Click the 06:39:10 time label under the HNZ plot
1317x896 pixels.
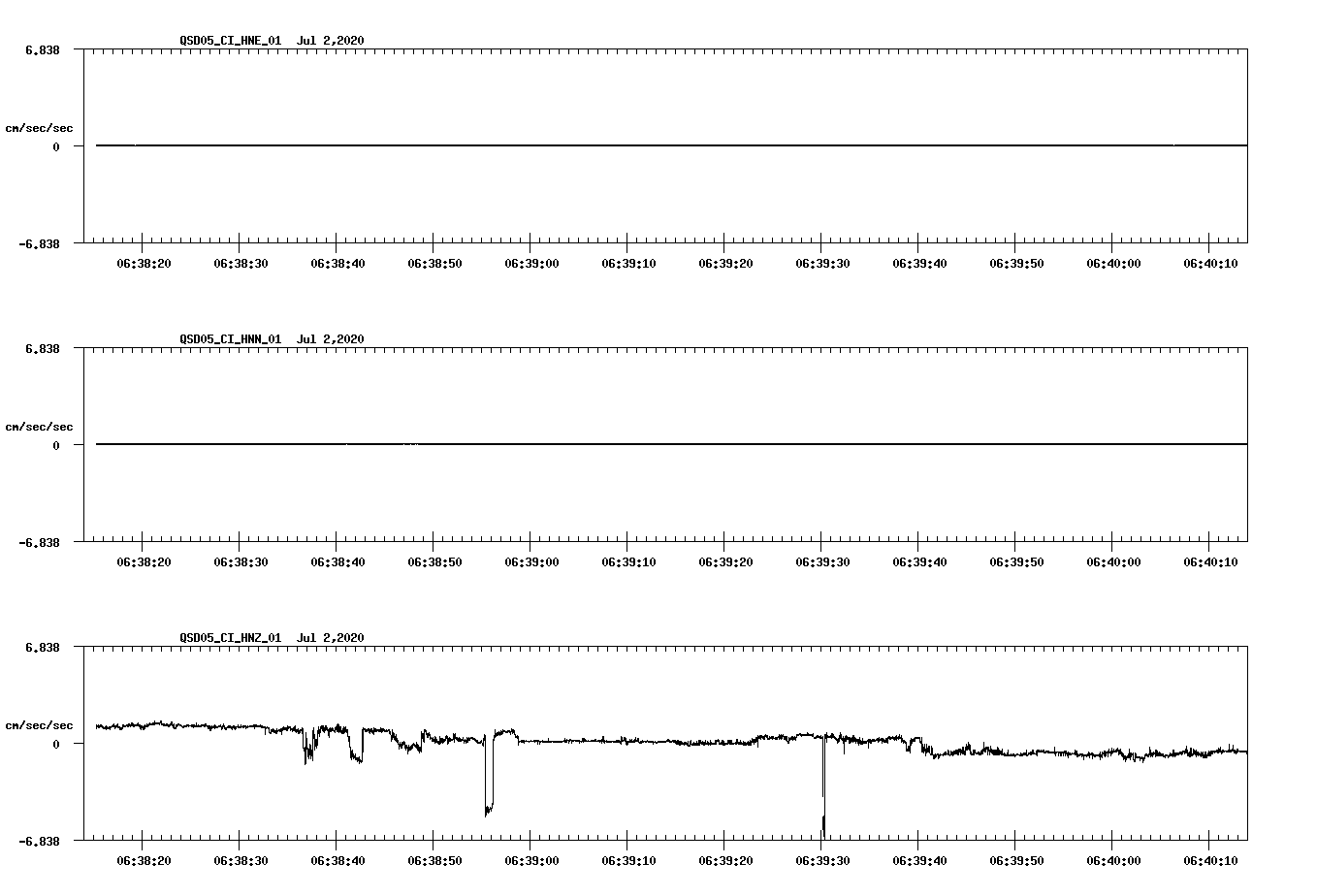pos(628,860)
